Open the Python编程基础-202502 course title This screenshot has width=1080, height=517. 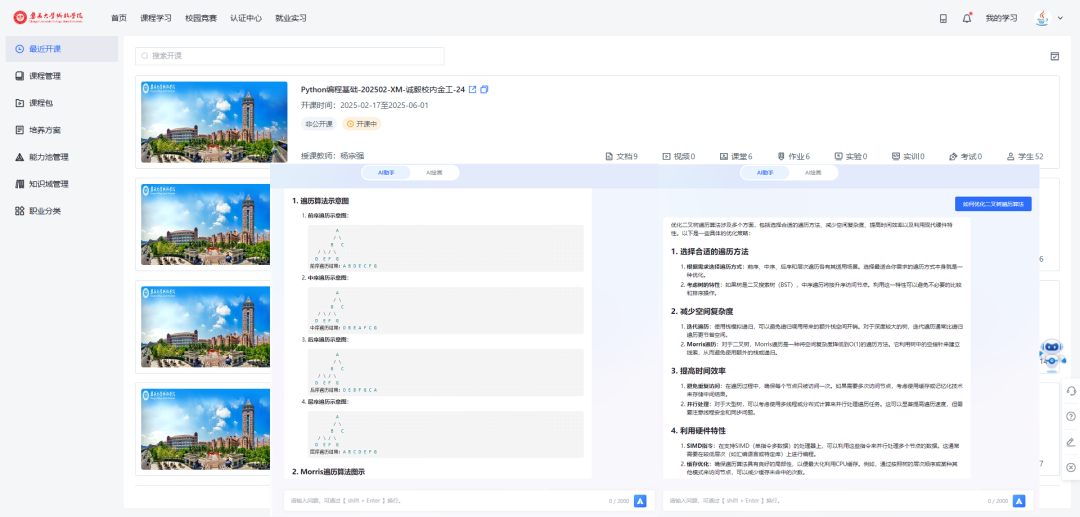click(383, 89)
